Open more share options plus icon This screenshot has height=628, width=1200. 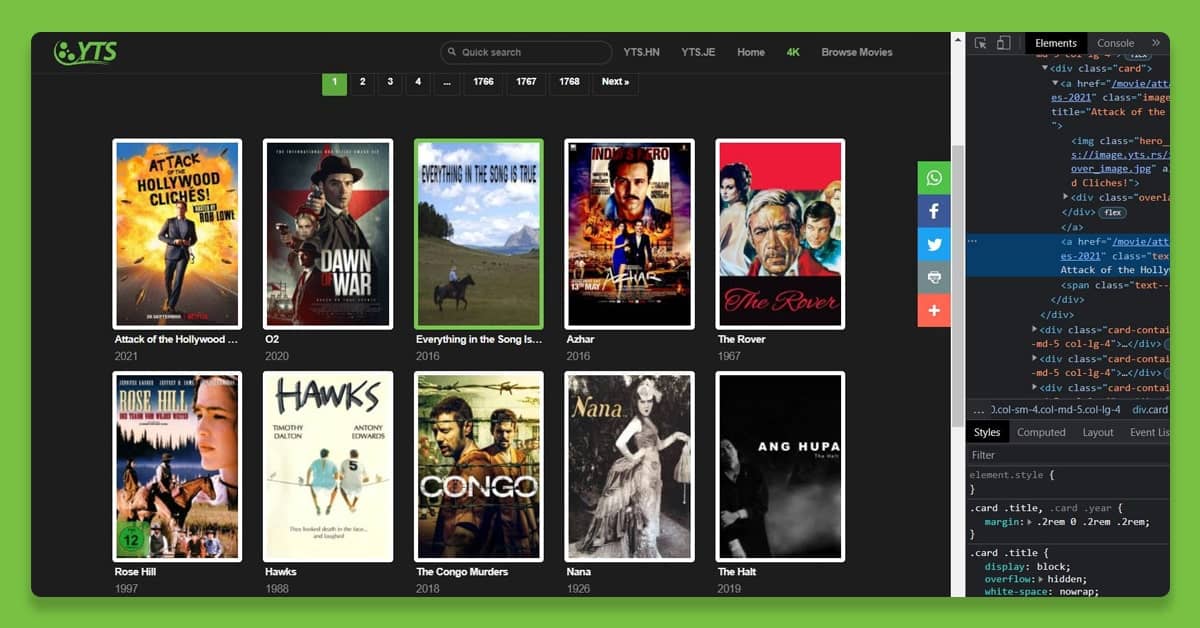tap(934, 310)
